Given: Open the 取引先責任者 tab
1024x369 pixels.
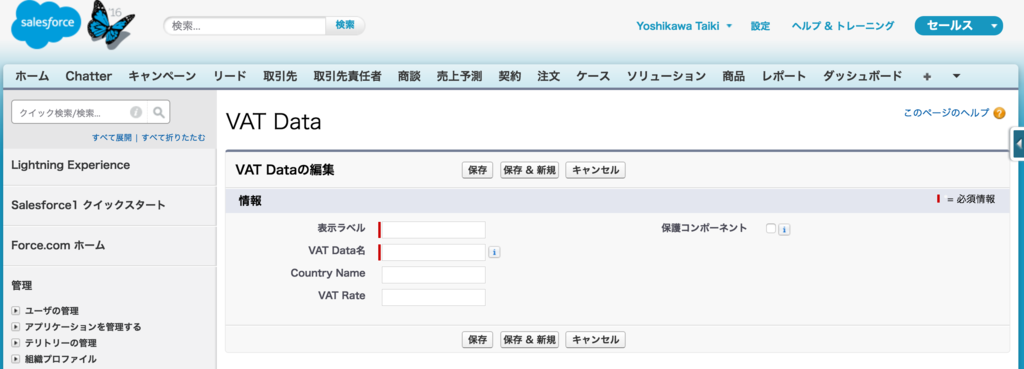Looking at the screenshot, I should pyautogui.click(x=347, y=76).
